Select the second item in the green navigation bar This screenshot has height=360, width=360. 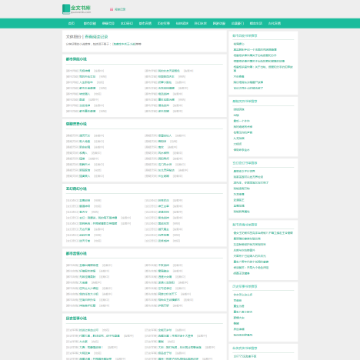pos(90,23)
